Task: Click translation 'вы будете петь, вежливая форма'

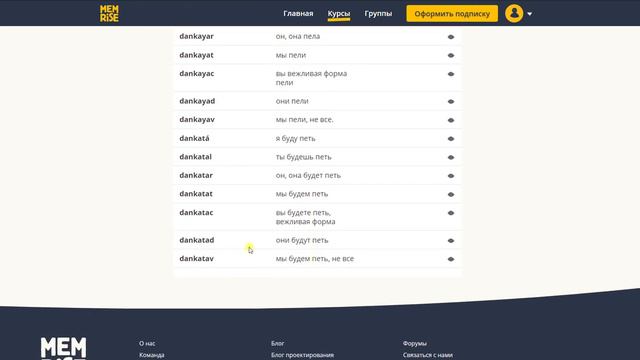Action: click(305, 217)
